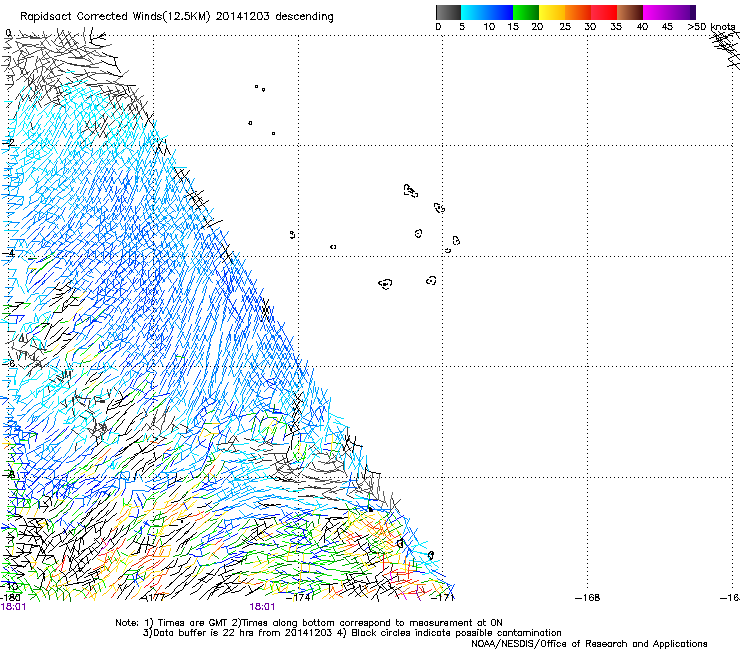Image resolution: width=740 pixels, height=650 pixels.
Task: Click the brown 35-40 knots legend segment
Action: pos(630,12)
